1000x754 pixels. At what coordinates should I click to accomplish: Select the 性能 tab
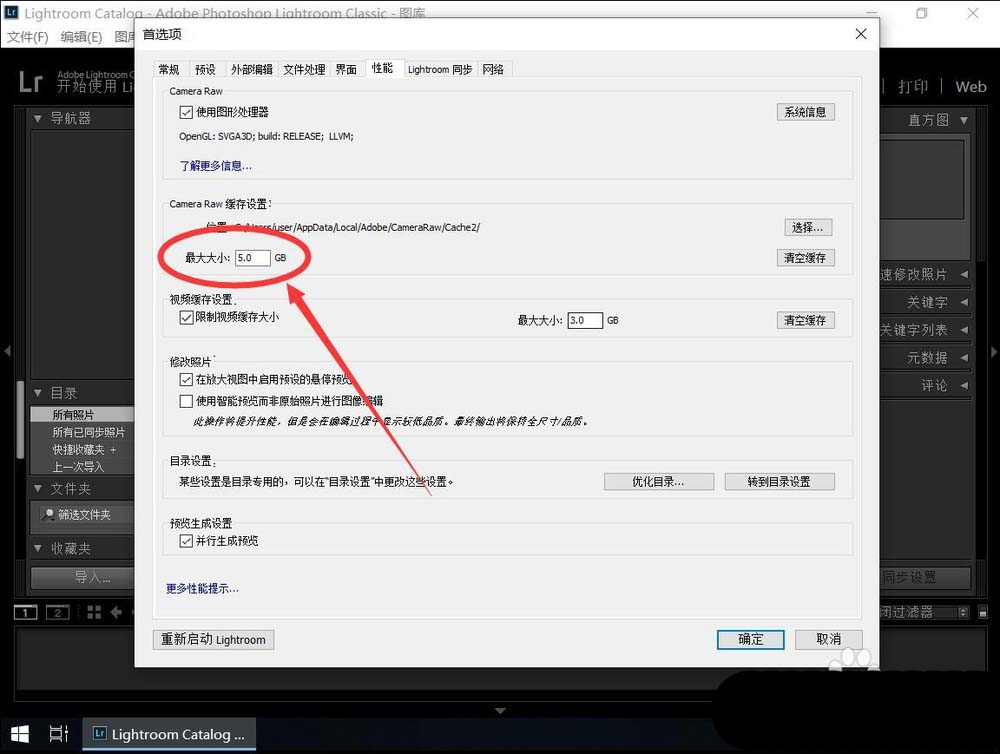[383, 68]
